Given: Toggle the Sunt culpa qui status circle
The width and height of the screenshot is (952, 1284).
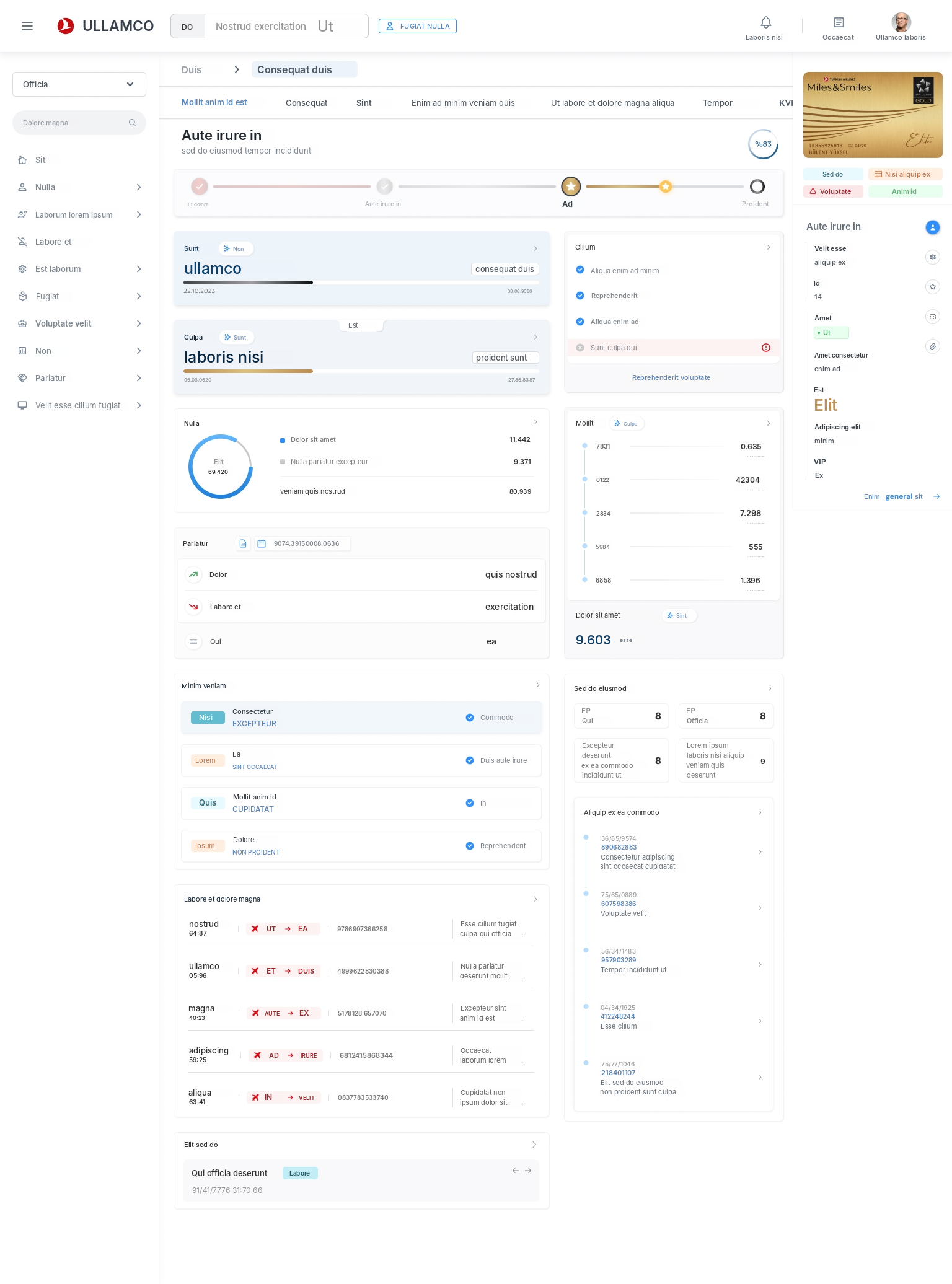Looking at the screenshot, I should pos(580,348).
